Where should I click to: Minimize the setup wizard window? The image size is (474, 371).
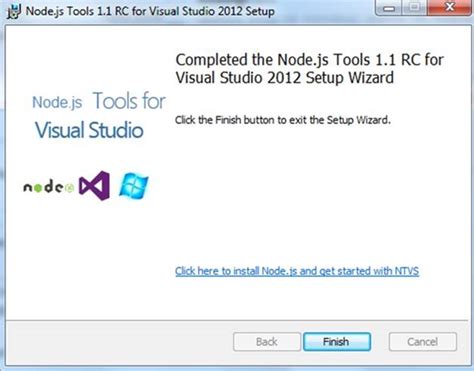(x=388, y=8)
